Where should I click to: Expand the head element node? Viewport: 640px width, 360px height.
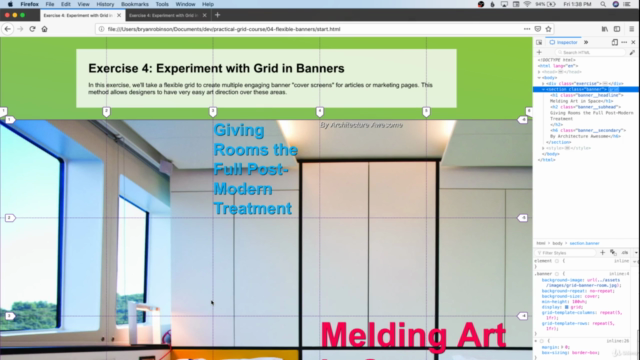[x=539, y=72]
